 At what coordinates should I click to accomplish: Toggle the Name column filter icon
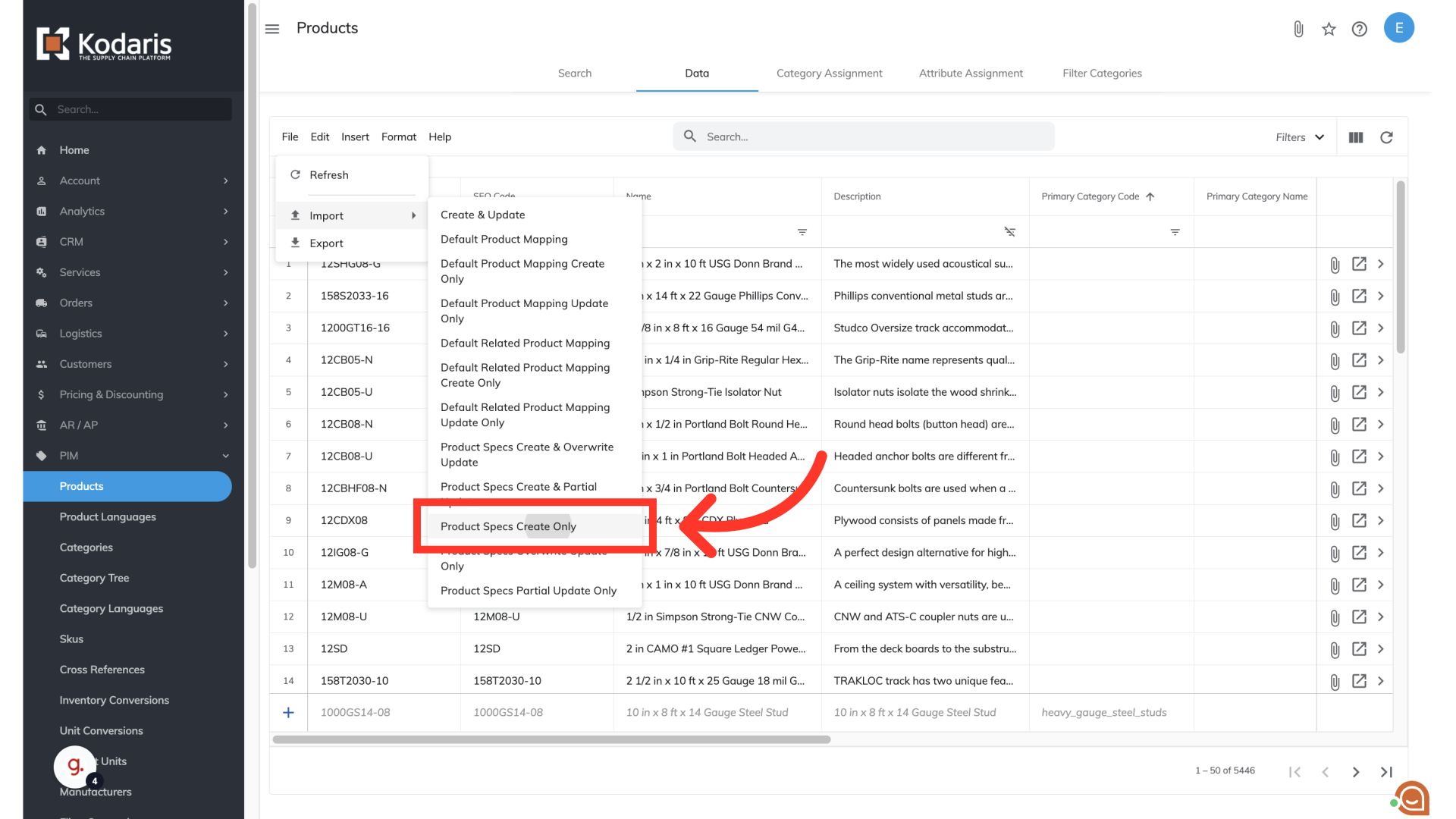802,232
